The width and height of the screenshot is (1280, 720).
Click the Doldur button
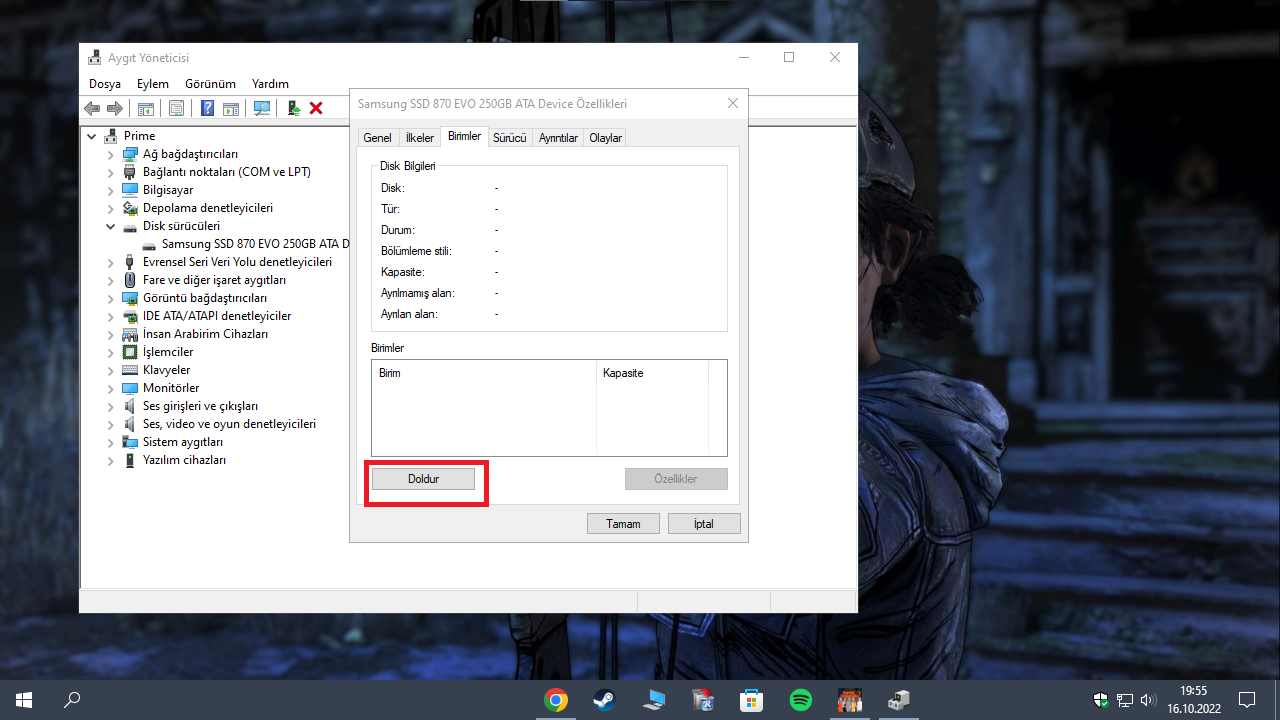423,479
